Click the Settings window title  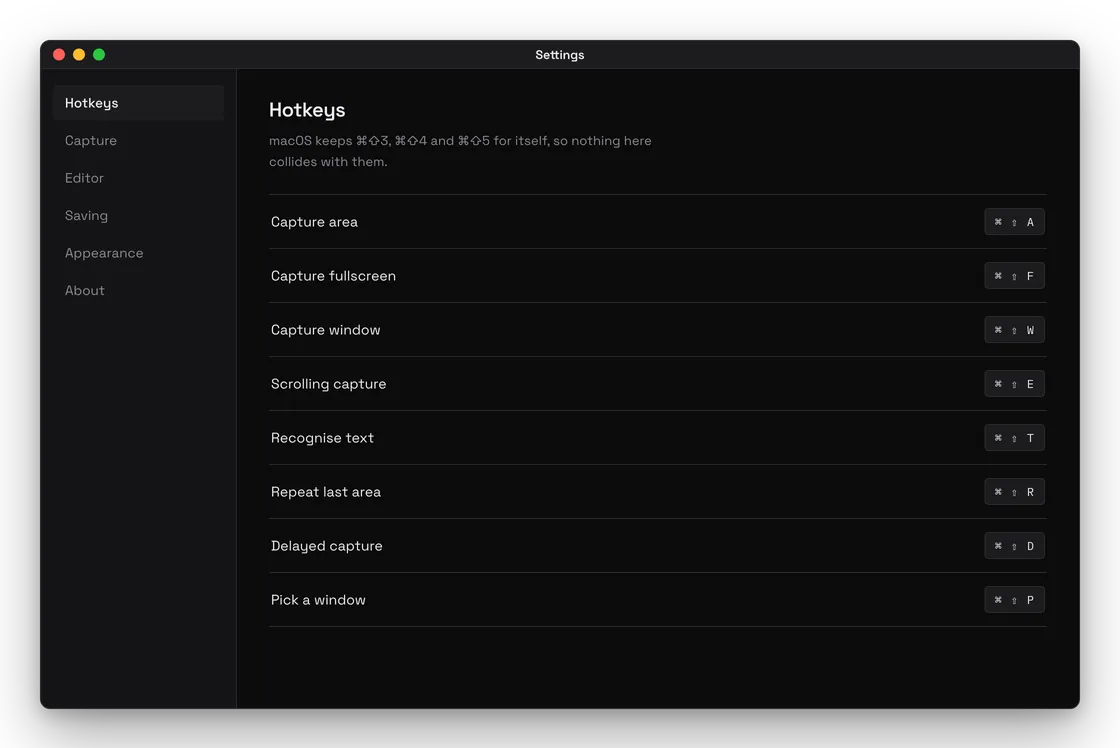[x=560, y=55]
